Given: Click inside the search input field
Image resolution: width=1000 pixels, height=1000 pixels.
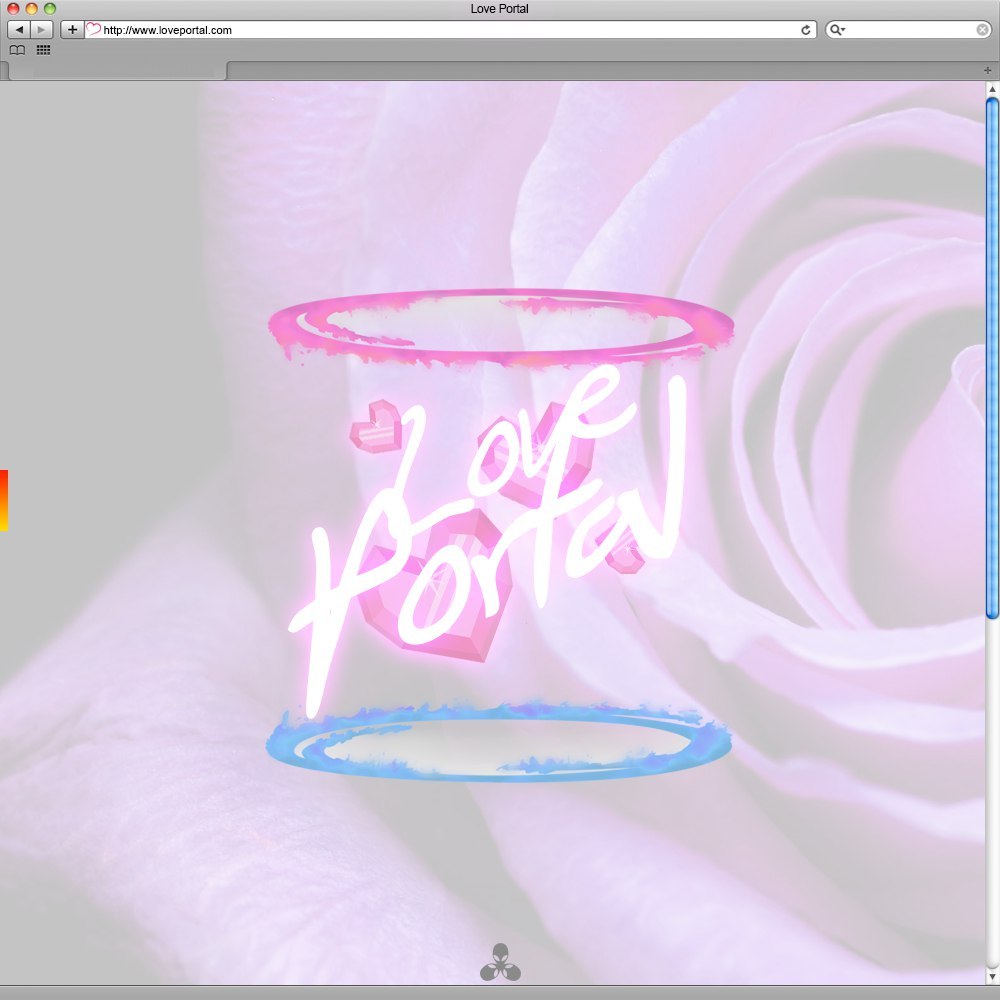Looking at the screenshot, I should (x=910, y=30).
